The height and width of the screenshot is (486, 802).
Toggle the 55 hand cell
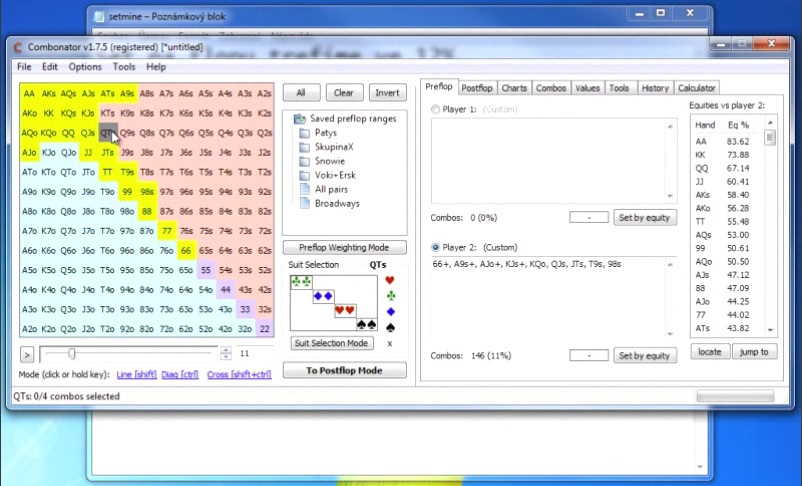click(206, 270)
